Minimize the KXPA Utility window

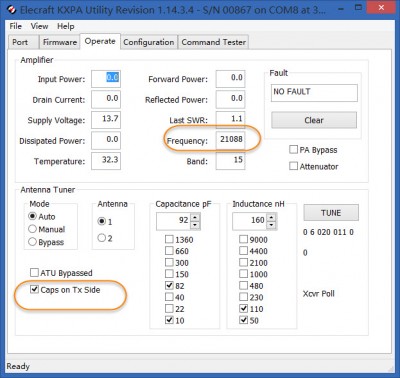coord(341,9)
